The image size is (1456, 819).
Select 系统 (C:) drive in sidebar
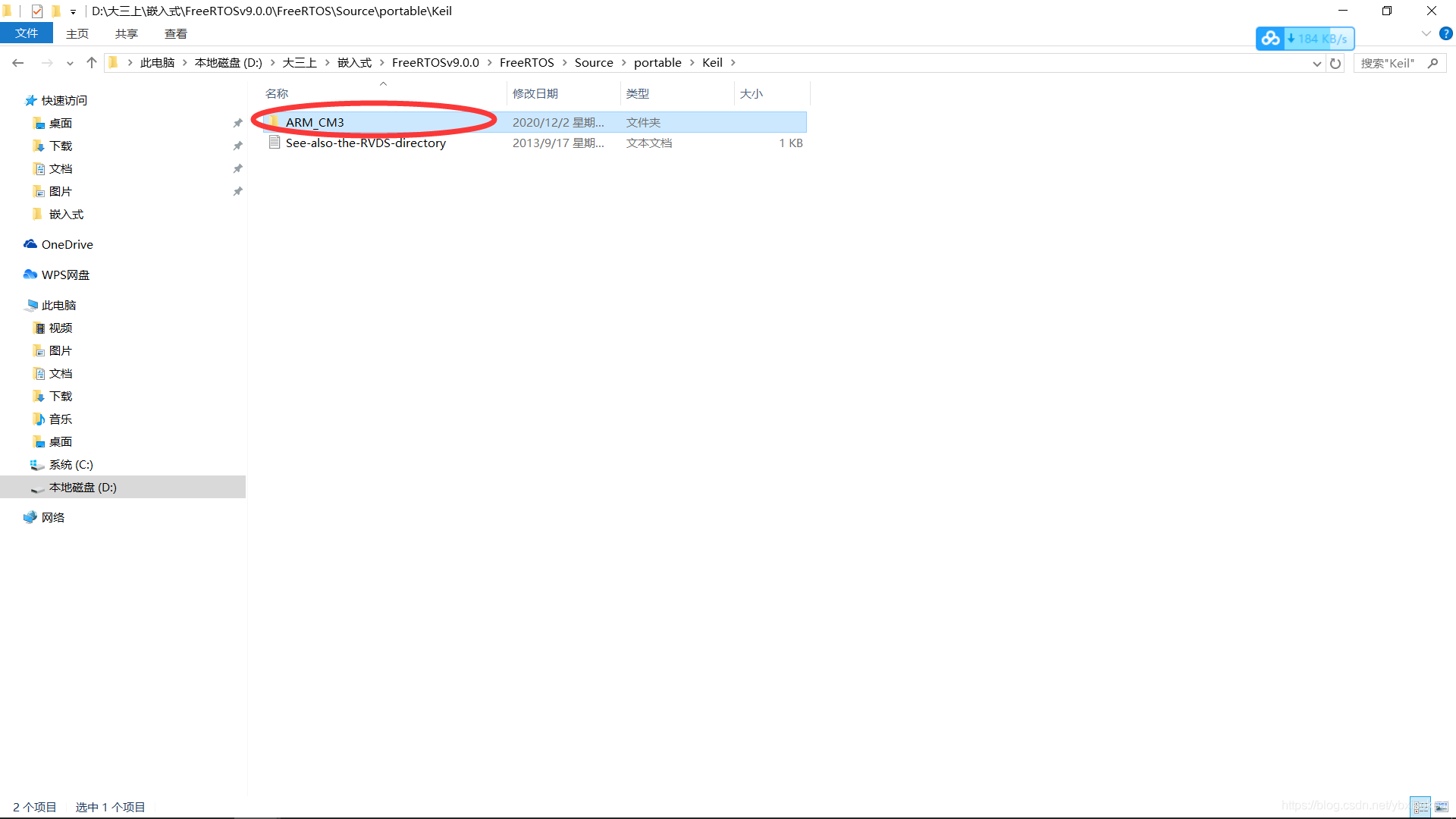pyautogui.click(x=71, y=464)
